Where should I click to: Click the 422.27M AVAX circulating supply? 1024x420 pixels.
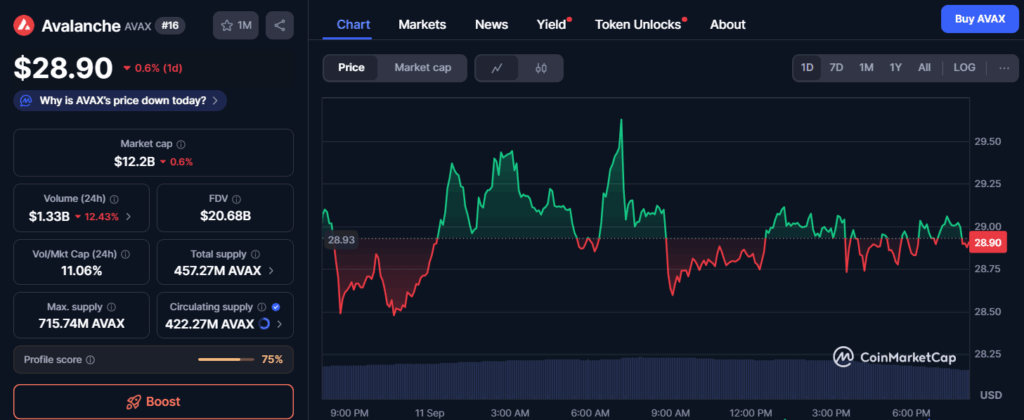(210, 324)
